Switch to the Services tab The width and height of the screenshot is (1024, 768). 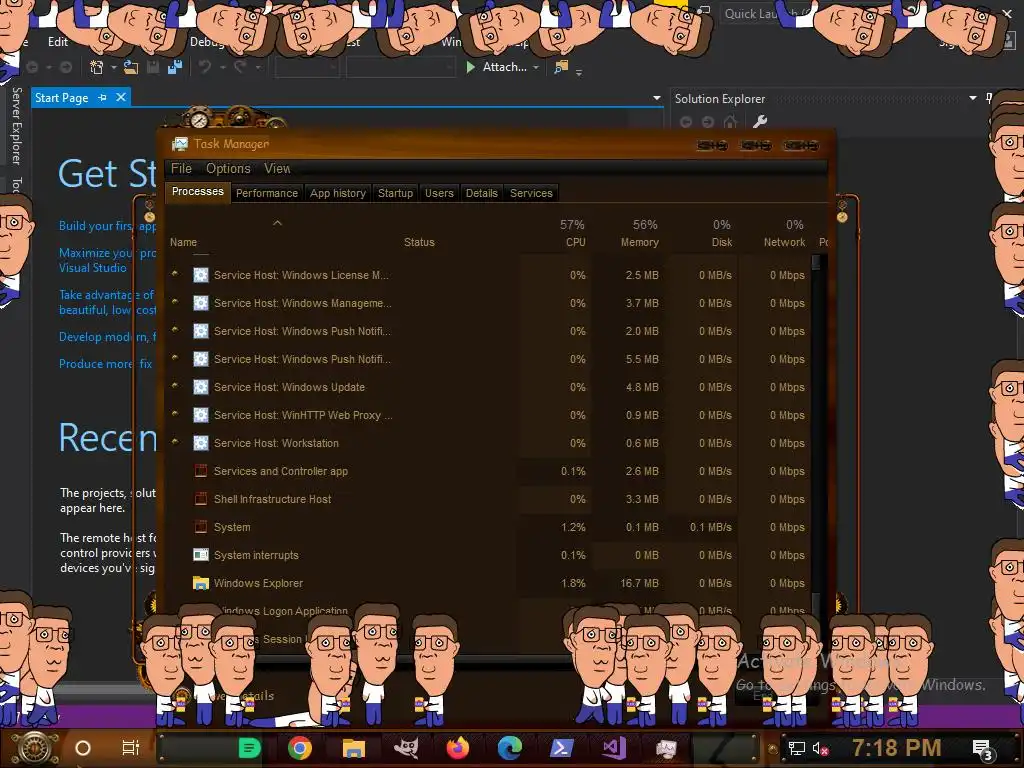pos(531,193)
